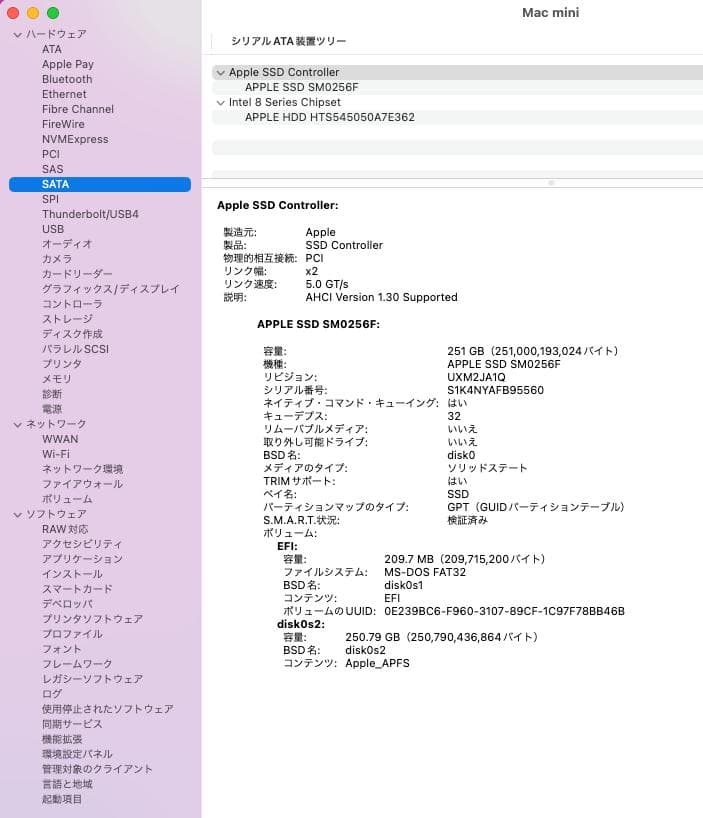This screenshot has width=703, height=818.
Task: Select プリンタソフトウェア entry
Action: [x=92, y=620]
